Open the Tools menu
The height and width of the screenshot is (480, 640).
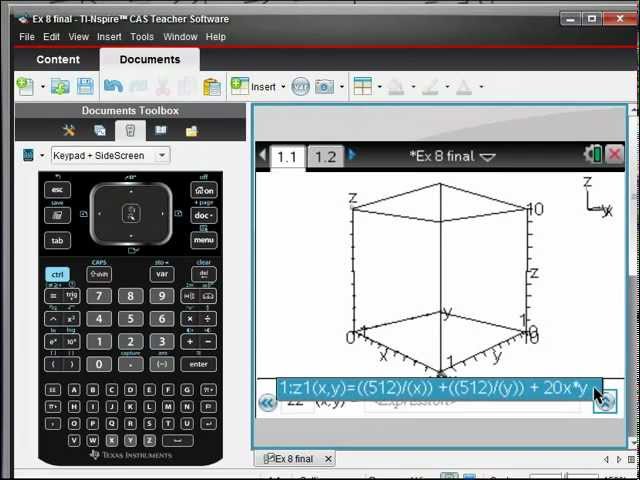[142, 37]
